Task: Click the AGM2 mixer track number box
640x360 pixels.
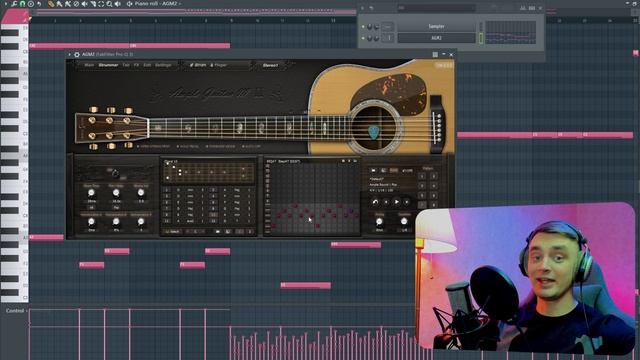Action: coord(388,38)
